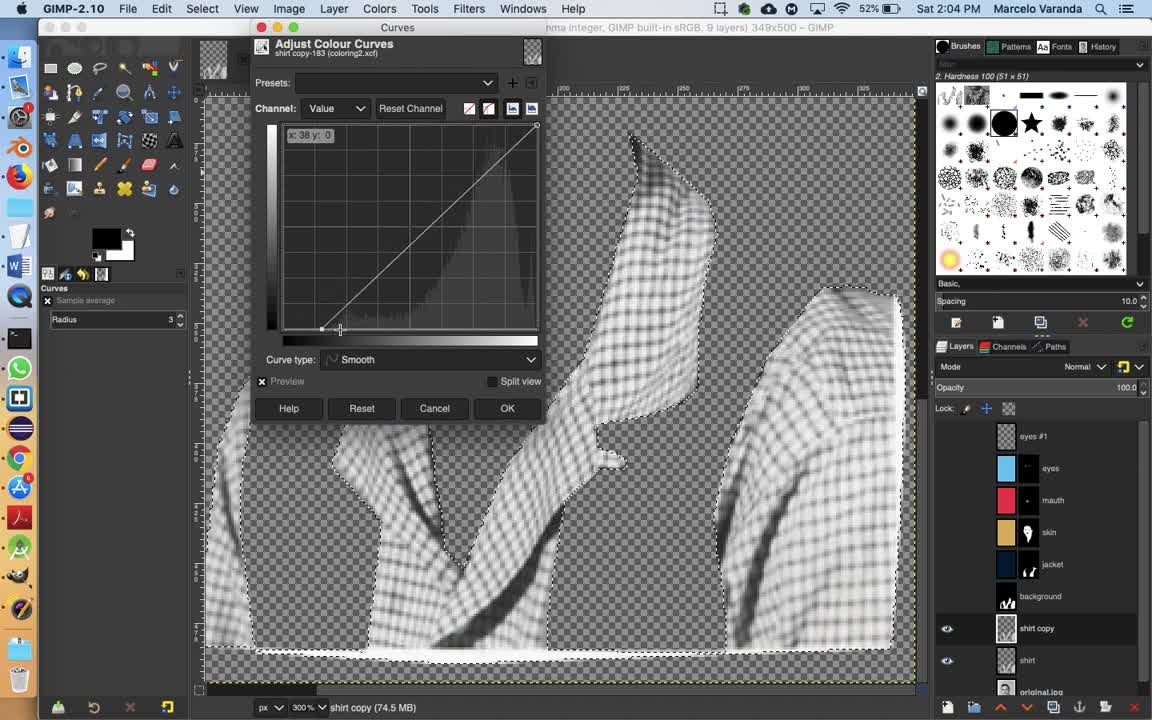Select the Ellipse Select tool
This screenshot has height=720, width=1152.
coord(75,68)
